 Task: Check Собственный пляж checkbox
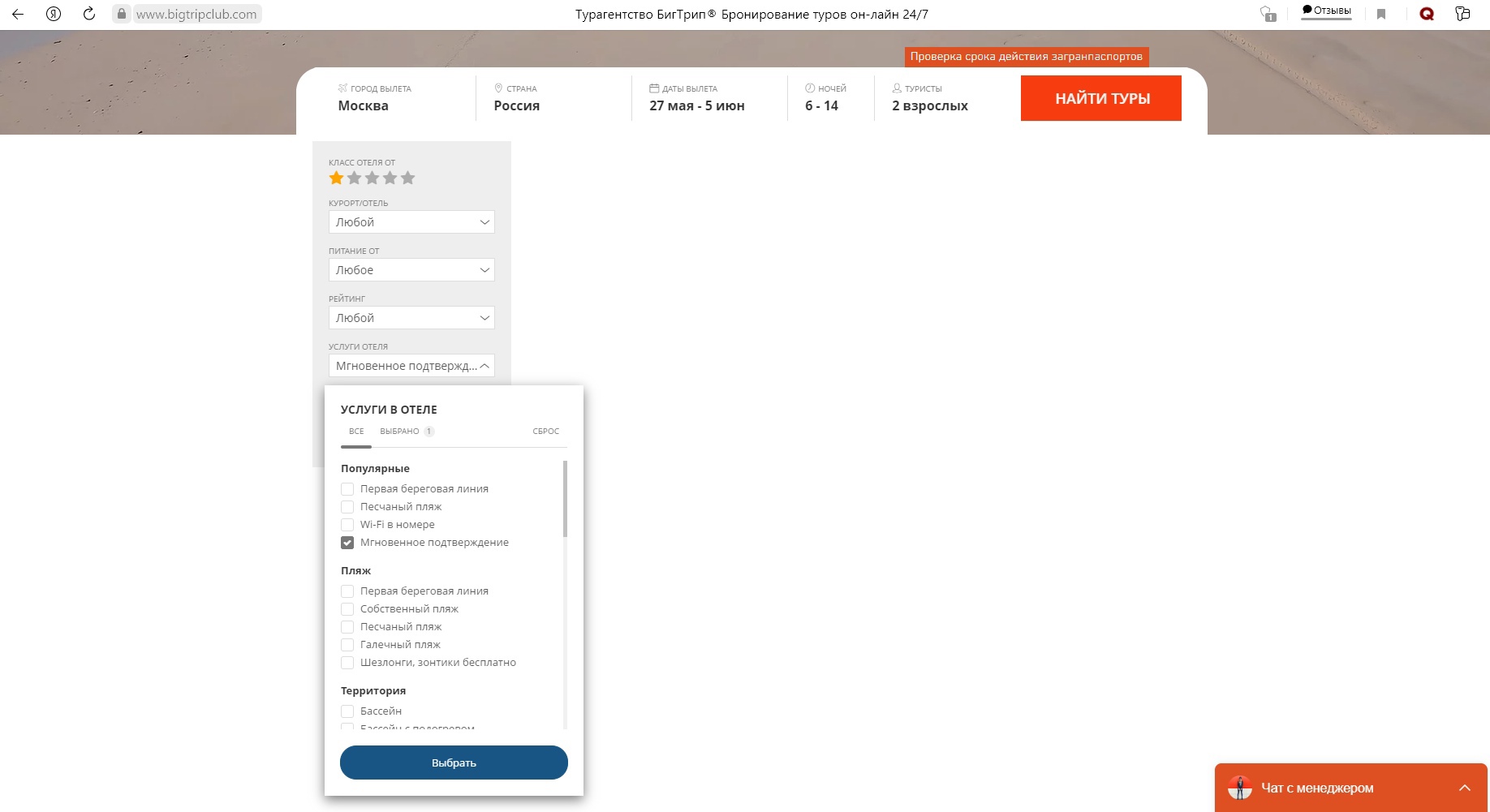click(x=347, y=609)
